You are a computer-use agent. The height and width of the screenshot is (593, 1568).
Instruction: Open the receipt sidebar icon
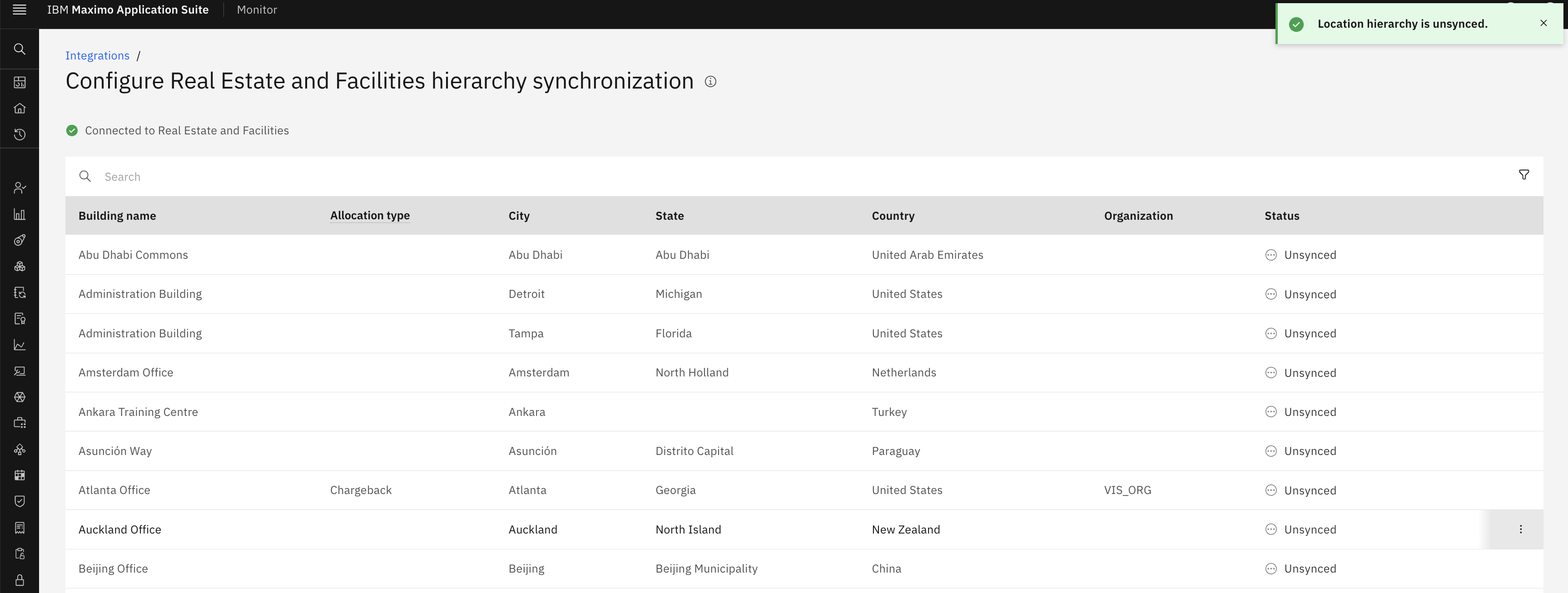20,527
